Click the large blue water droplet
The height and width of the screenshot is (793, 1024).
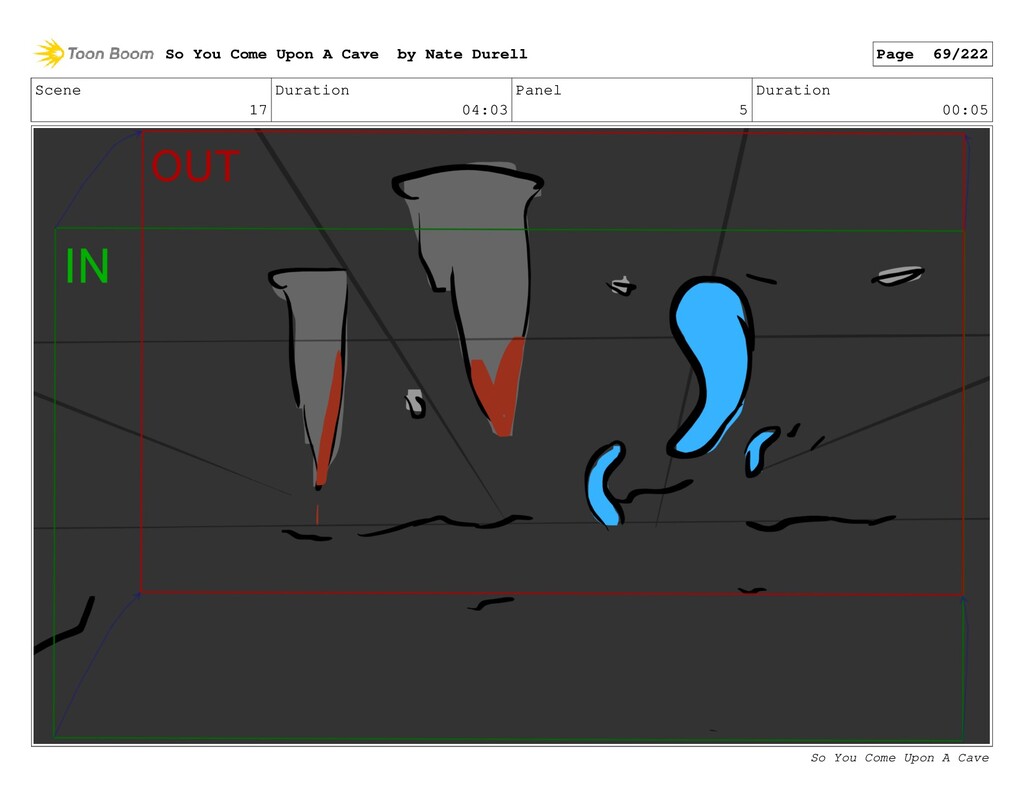click(x=711, y=366)
